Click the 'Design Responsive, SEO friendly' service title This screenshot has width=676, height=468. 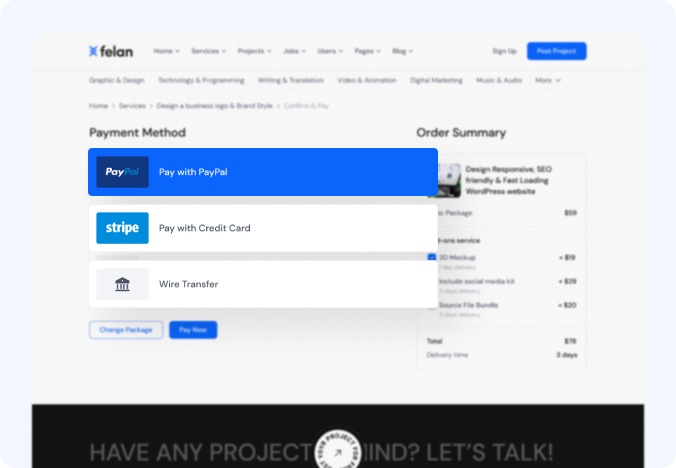[x=509, y=180]
